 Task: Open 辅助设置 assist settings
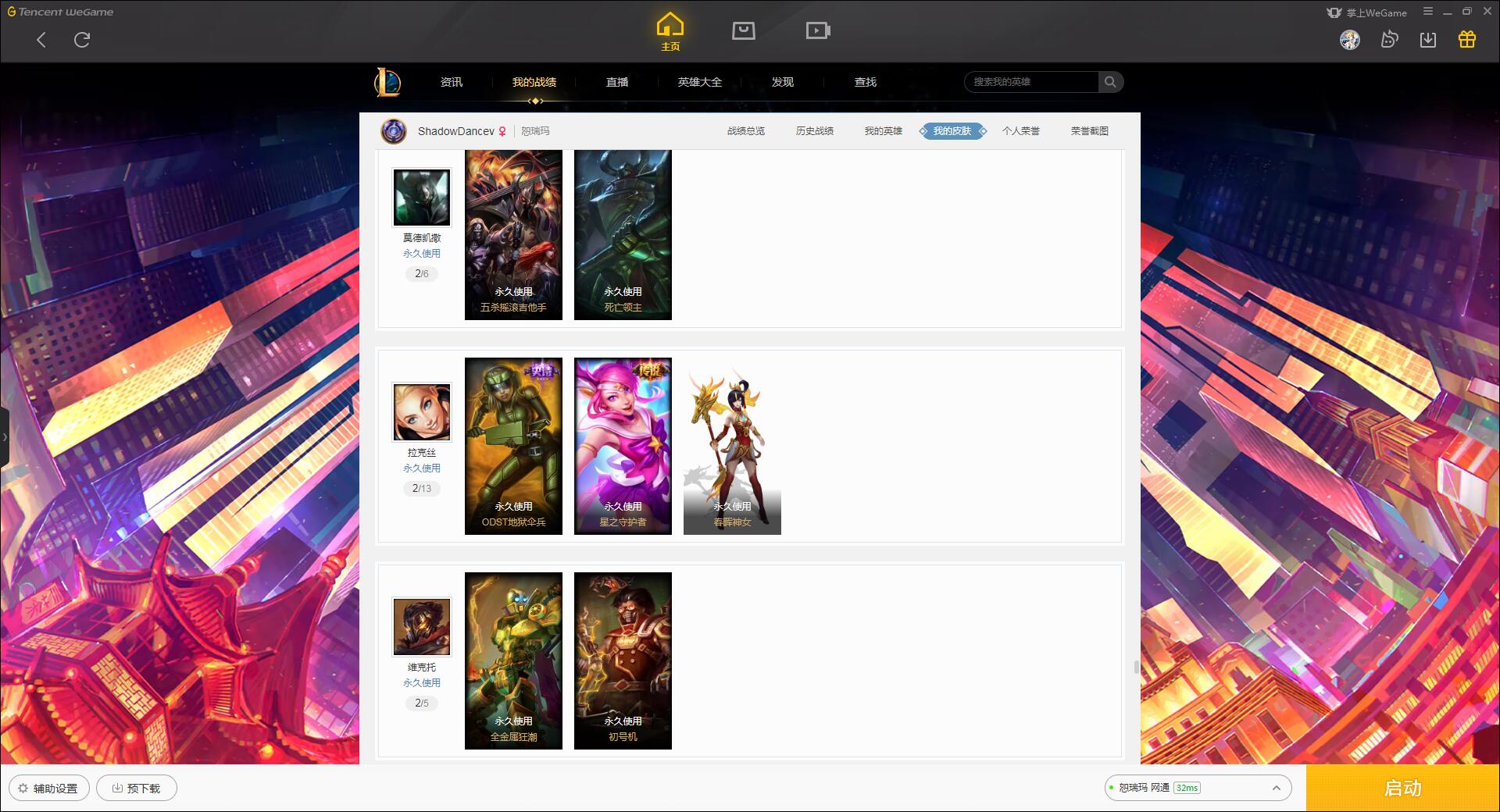click(48, 789)
